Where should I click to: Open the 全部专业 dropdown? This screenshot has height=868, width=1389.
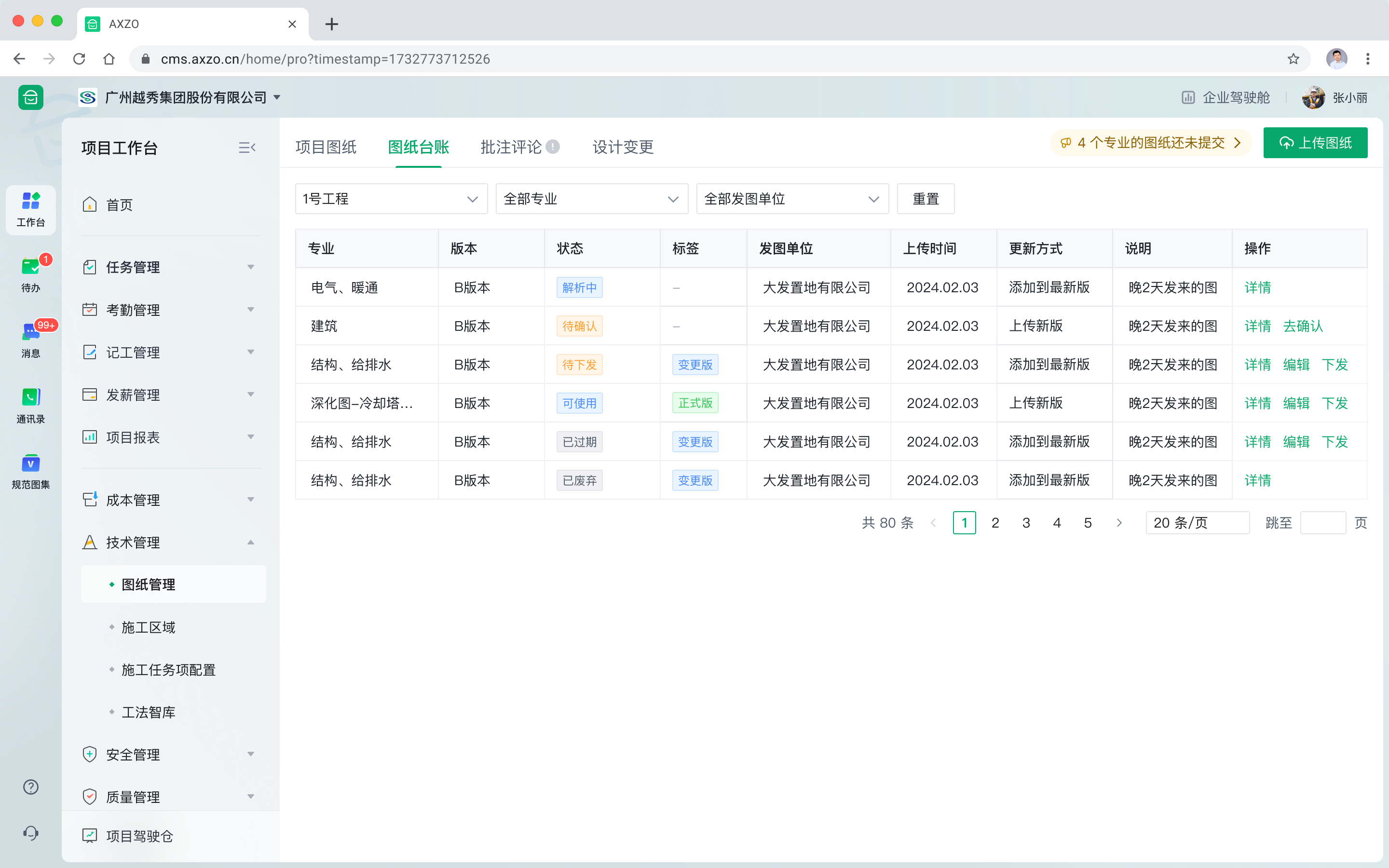[x=591, y=198]
